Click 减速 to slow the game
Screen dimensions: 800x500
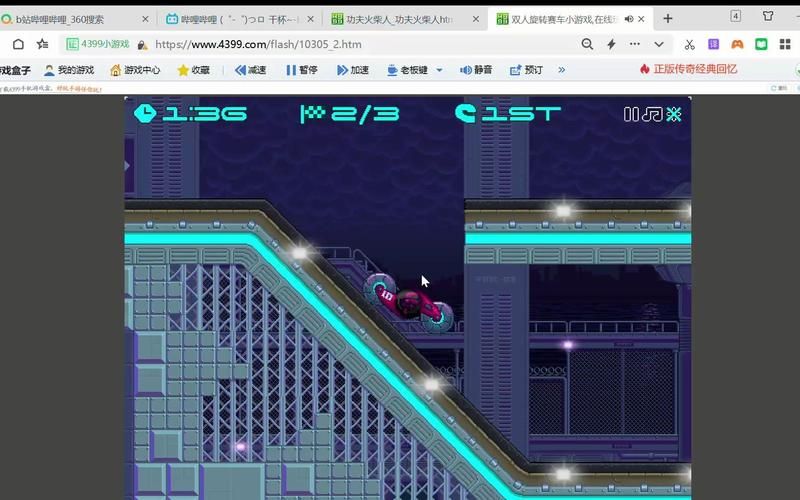pos(251,70)
